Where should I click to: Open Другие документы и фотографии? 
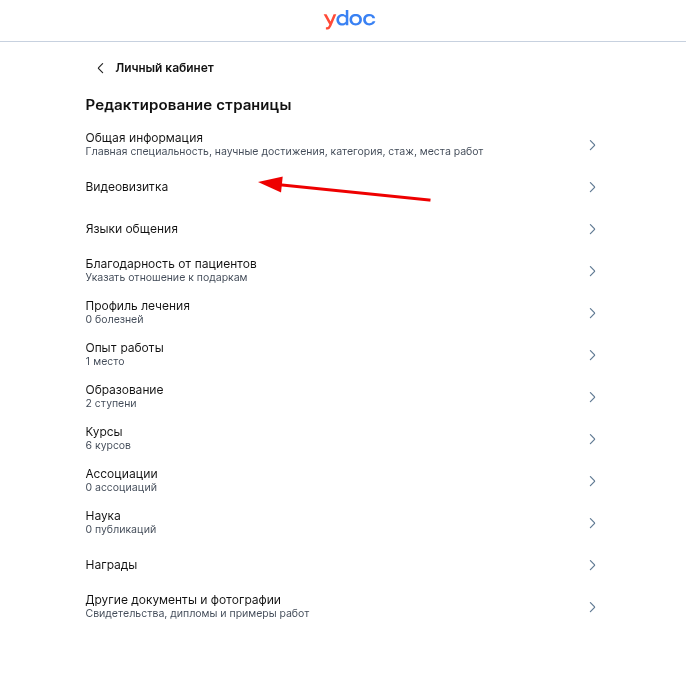point(342,607)
